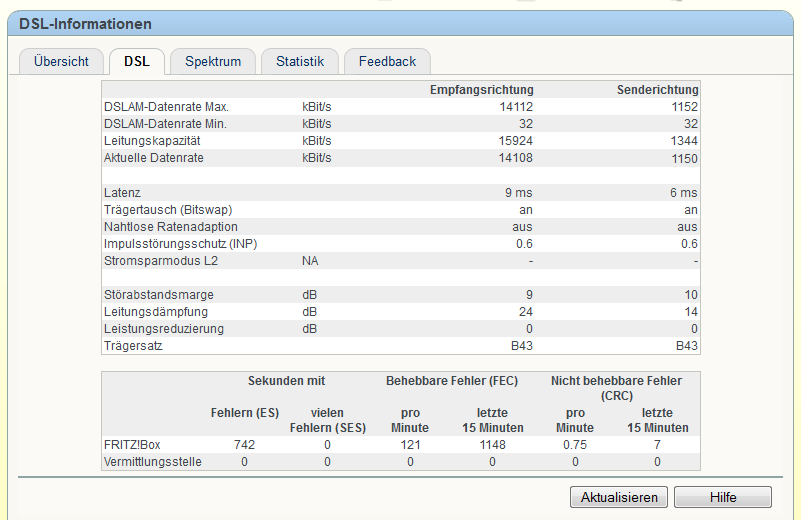Switch to the Übersicht tab
The image size is (801, 520).
(61, 61)
